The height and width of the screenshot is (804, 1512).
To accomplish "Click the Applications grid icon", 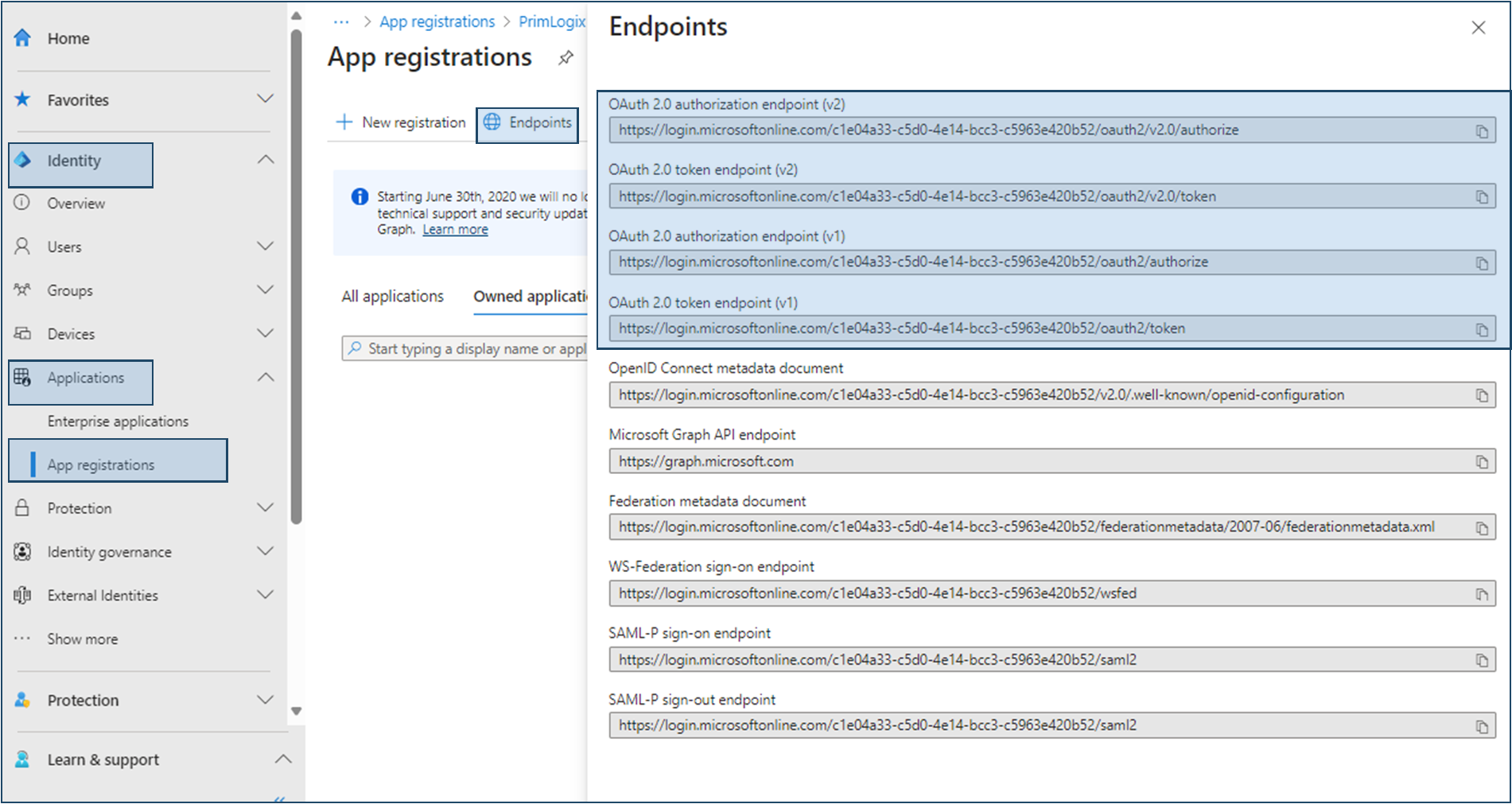I will [x=22, y=377].
